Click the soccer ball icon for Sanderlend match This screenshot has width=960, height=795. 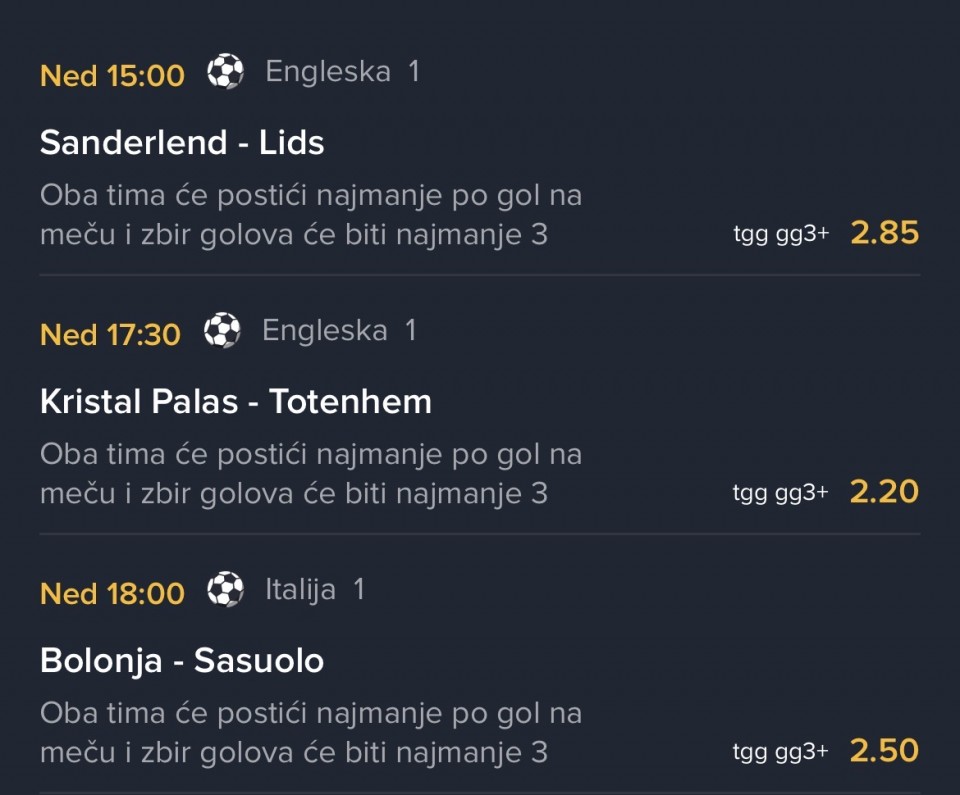point(225,72)
